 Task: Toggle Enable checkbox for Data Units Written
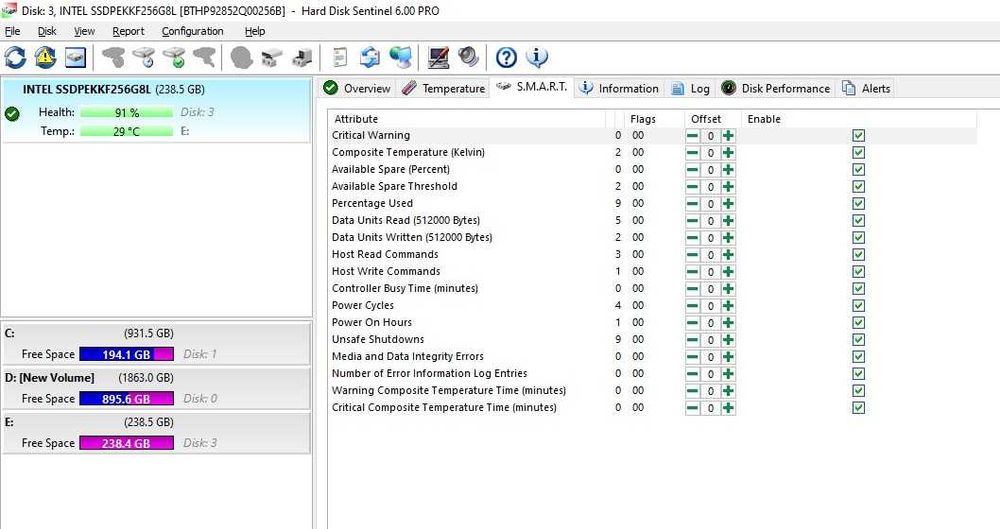pyautogui.click(x=858, y=237)
